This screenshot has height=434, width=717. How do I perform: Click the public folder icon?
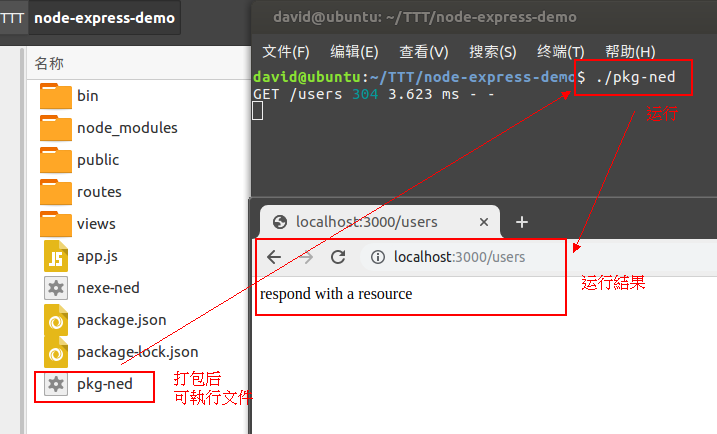(56, 160)
